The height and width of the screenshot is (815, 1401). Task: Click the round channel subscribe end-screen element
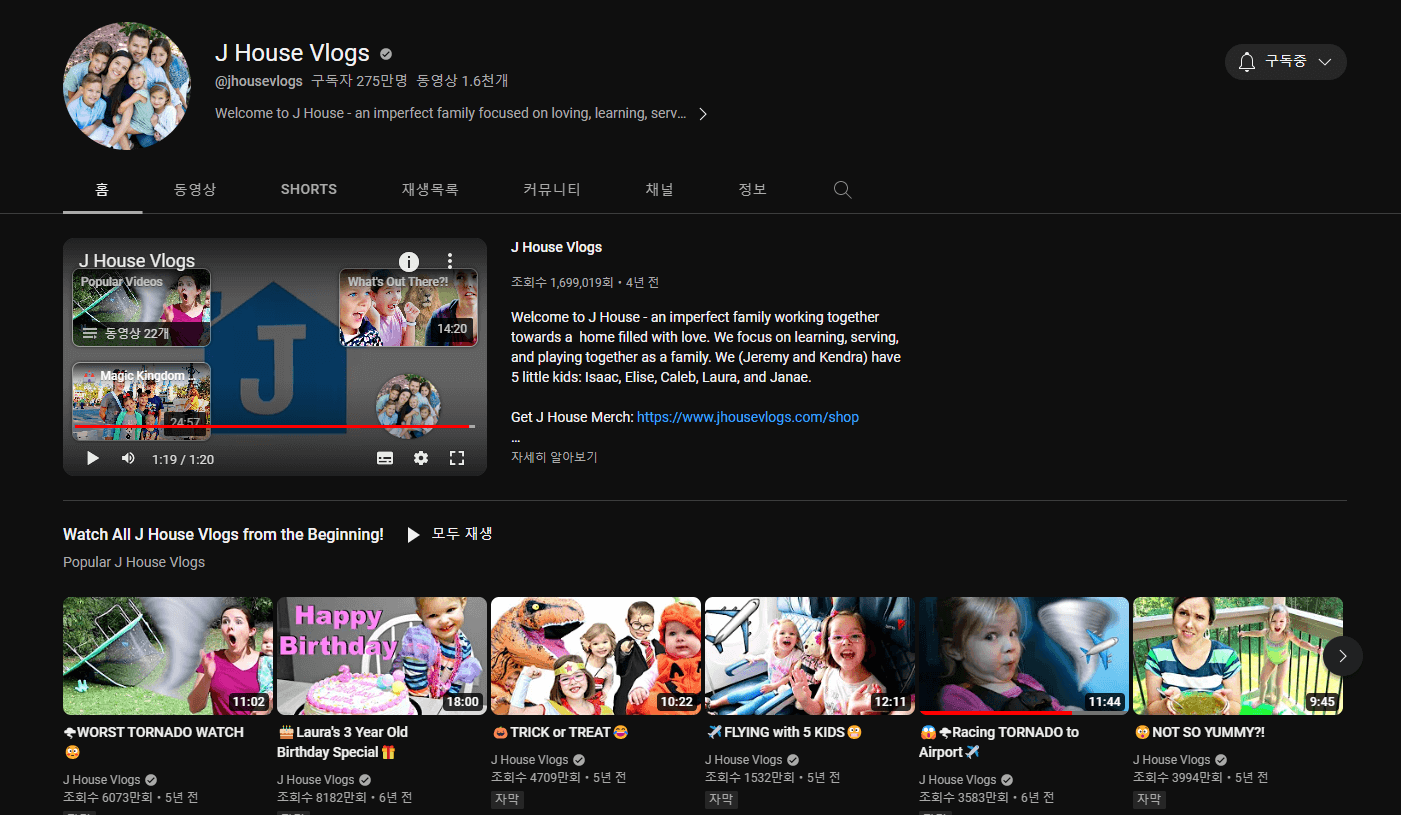408,406
